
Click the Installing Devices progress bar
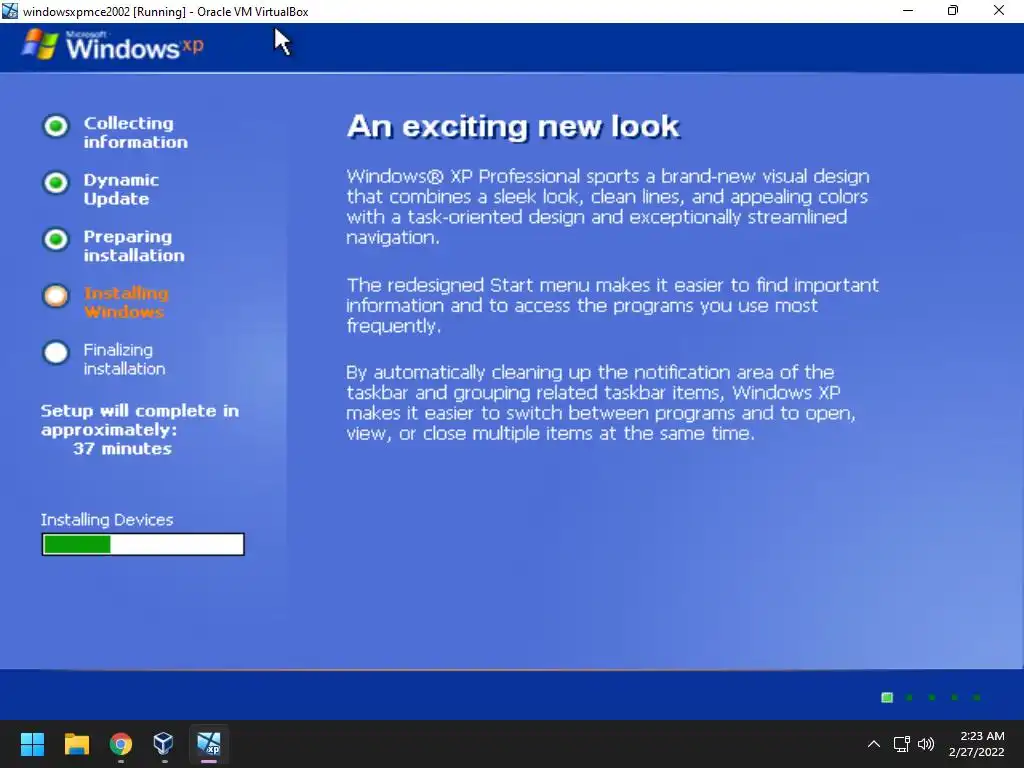[143, 544]
